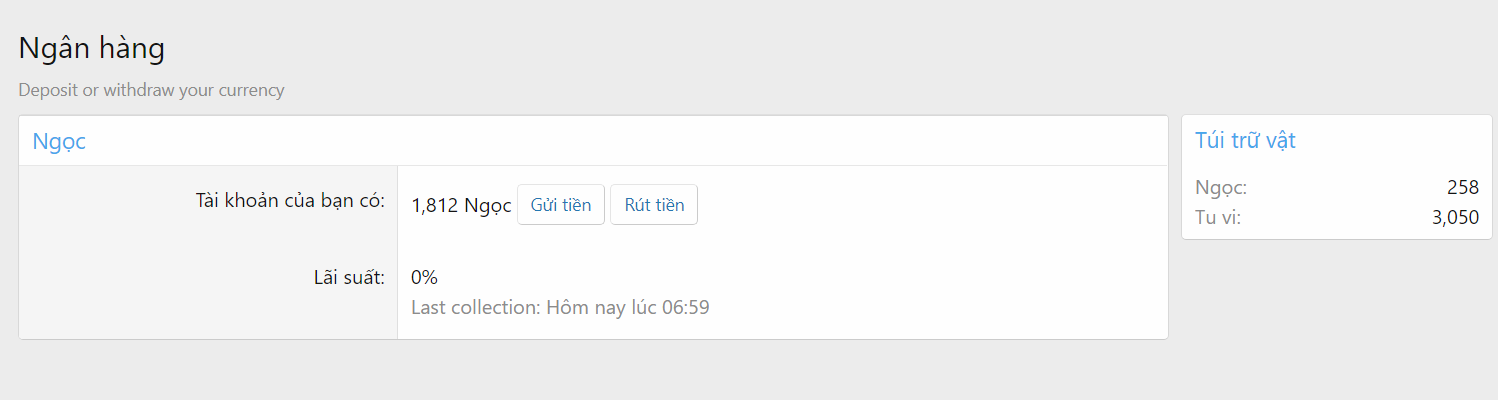The height and width of the screenshot is (400, 1498).
Task: Click the Ngân hàng page title
Action: point(91,47)
